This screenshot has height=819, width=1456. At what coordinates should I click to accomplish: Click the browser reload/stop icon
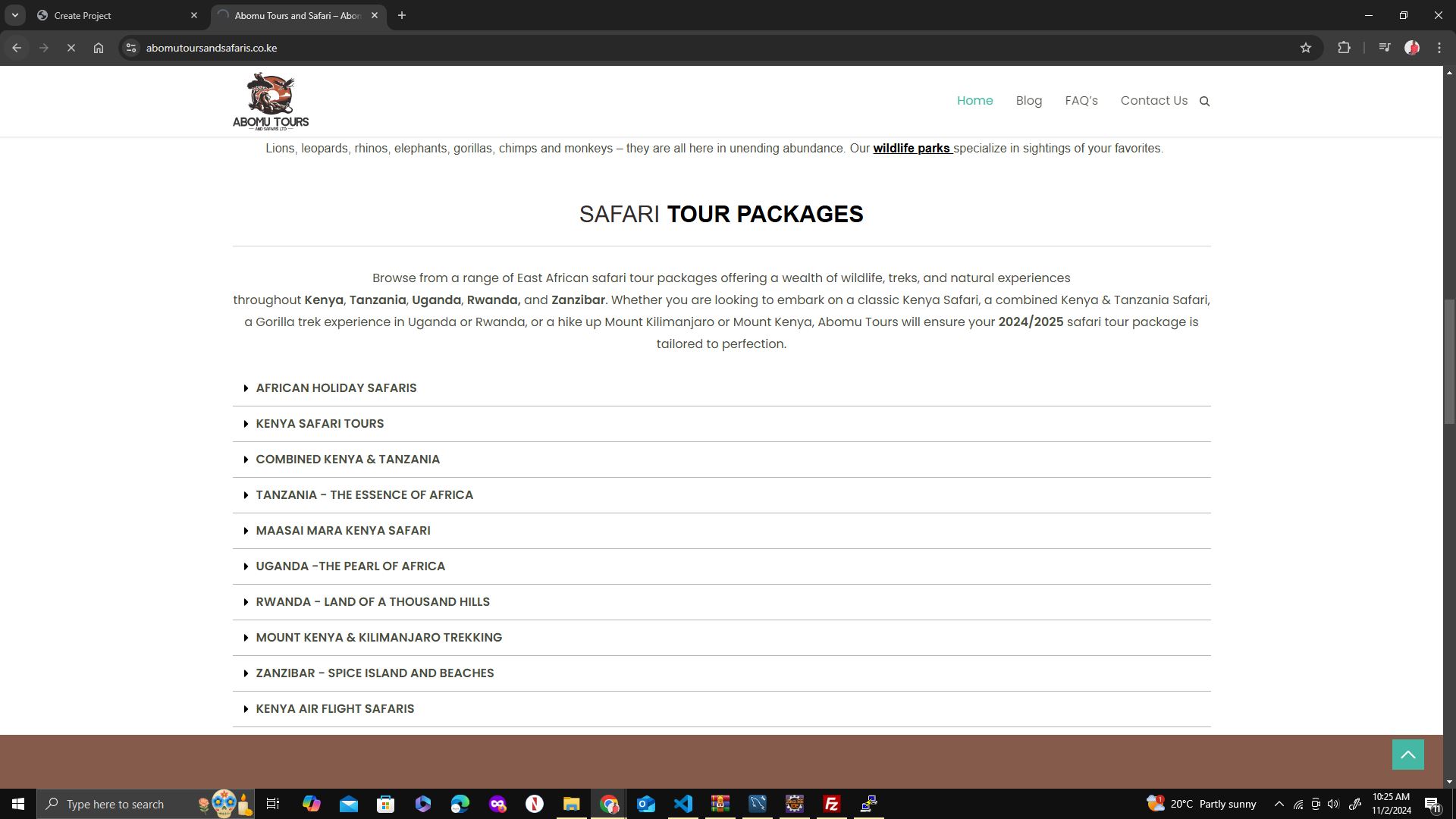click(x=70, y=47)
